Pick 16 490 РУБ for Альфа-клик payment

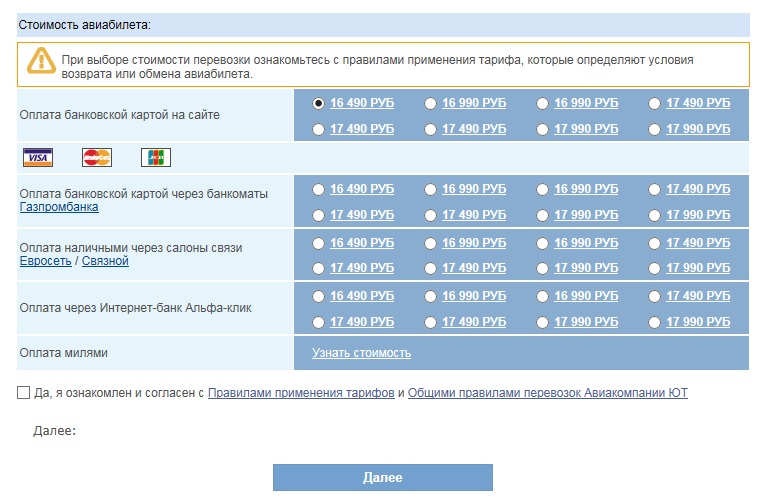[319, 297]
